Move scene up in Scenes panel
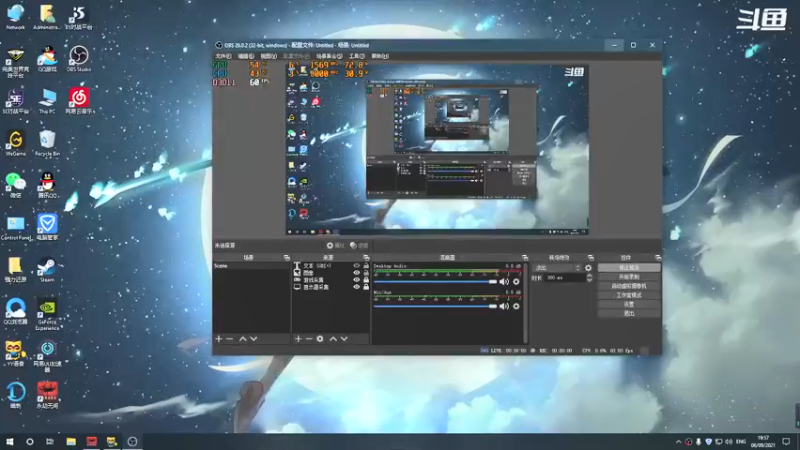This screenshot has width=800, height=450. click(x=243, y=339)
